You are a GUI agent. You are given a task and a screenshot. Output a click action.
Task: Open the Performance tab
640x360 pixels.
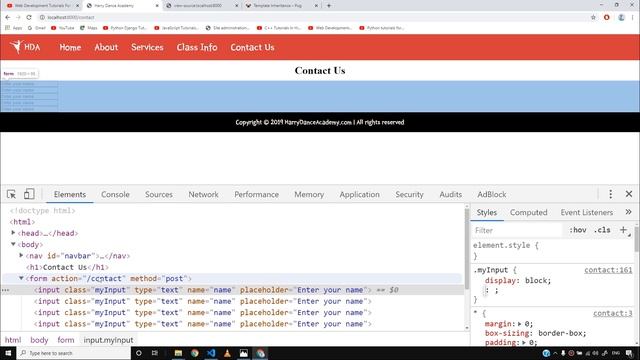[256, 195]
